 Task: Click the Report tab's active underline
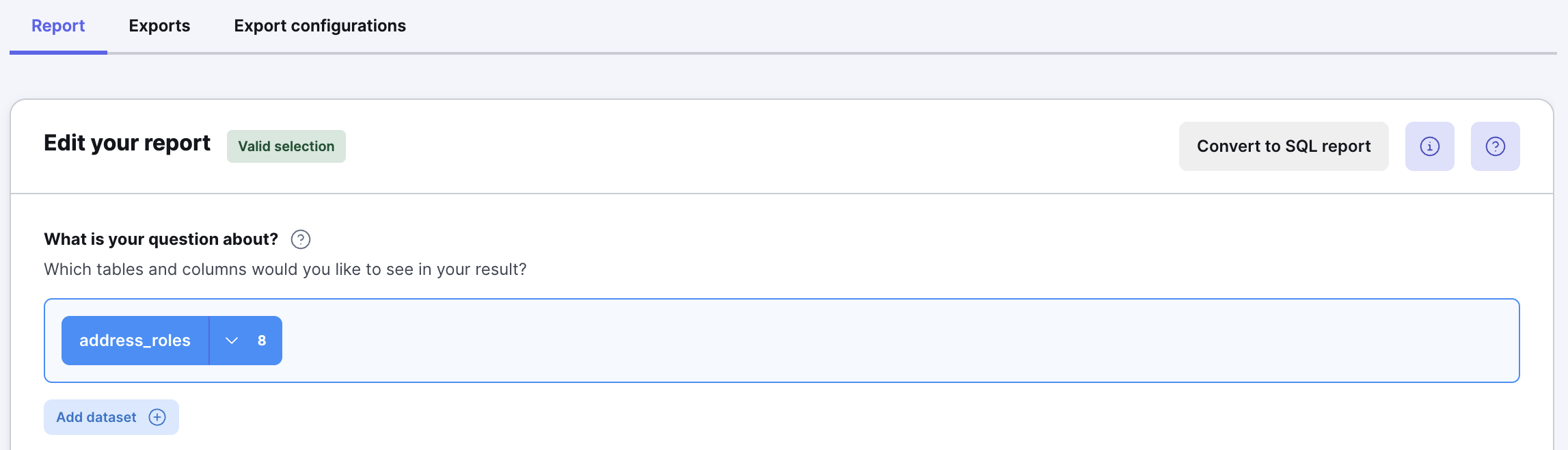58,52
